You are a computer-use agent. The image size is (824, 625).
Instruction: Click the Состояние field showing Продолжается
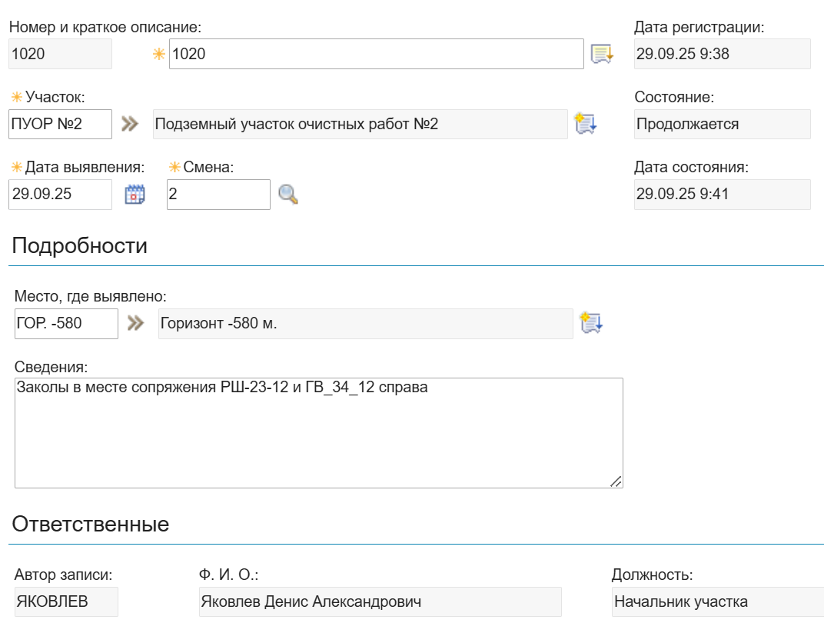coord(721,124)
